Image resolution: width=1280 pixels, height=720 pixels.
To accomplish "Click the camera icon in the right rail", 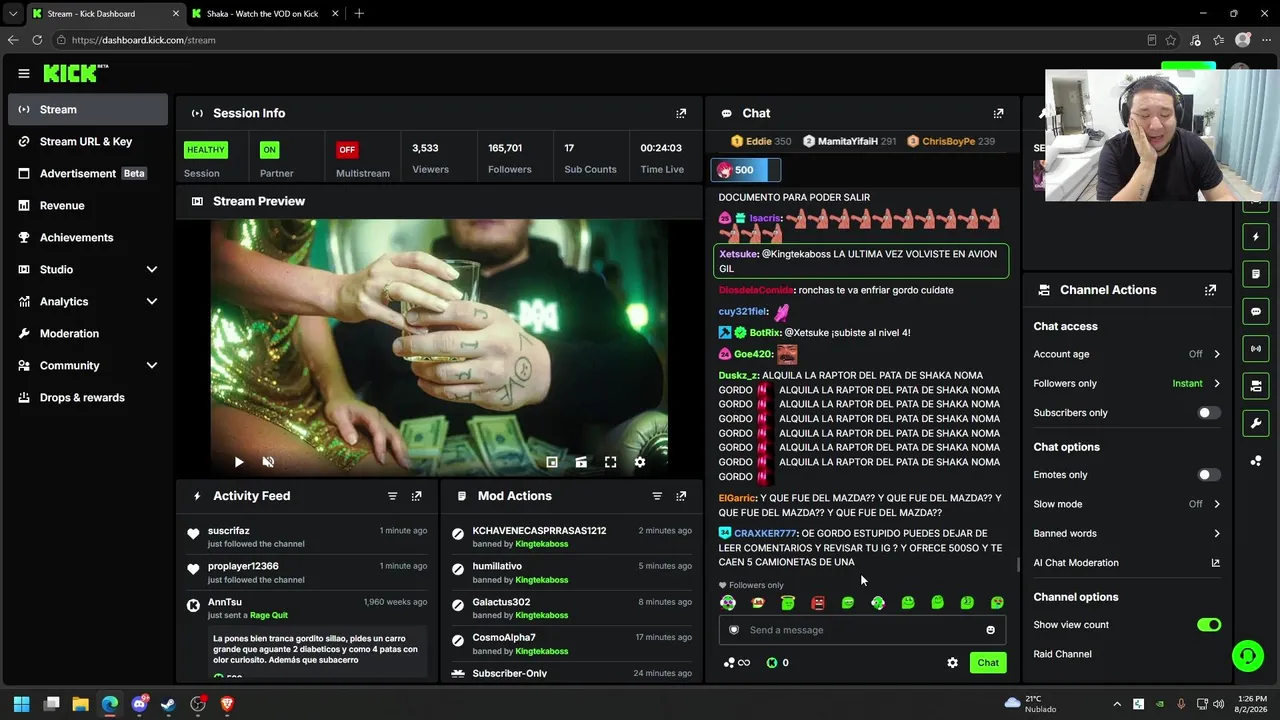I will point(1256,385).
